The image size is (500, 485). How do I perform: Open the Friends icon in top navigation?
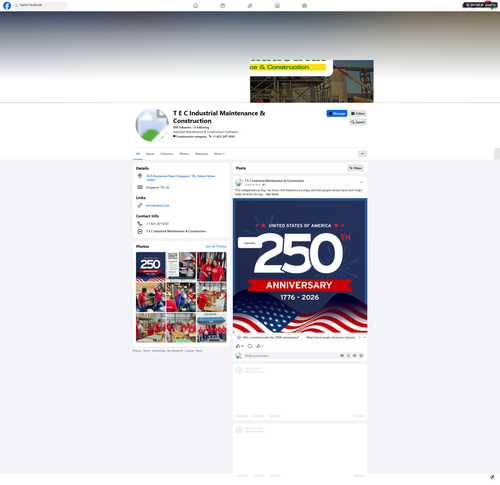coord(250,6)
